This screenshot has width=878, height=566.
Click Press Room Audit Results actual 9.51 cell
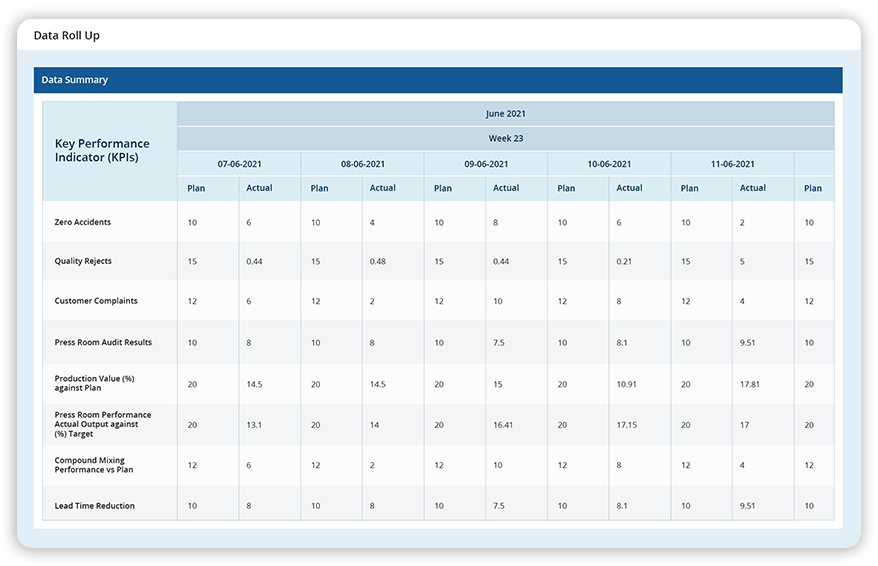[x=747, y=343]
